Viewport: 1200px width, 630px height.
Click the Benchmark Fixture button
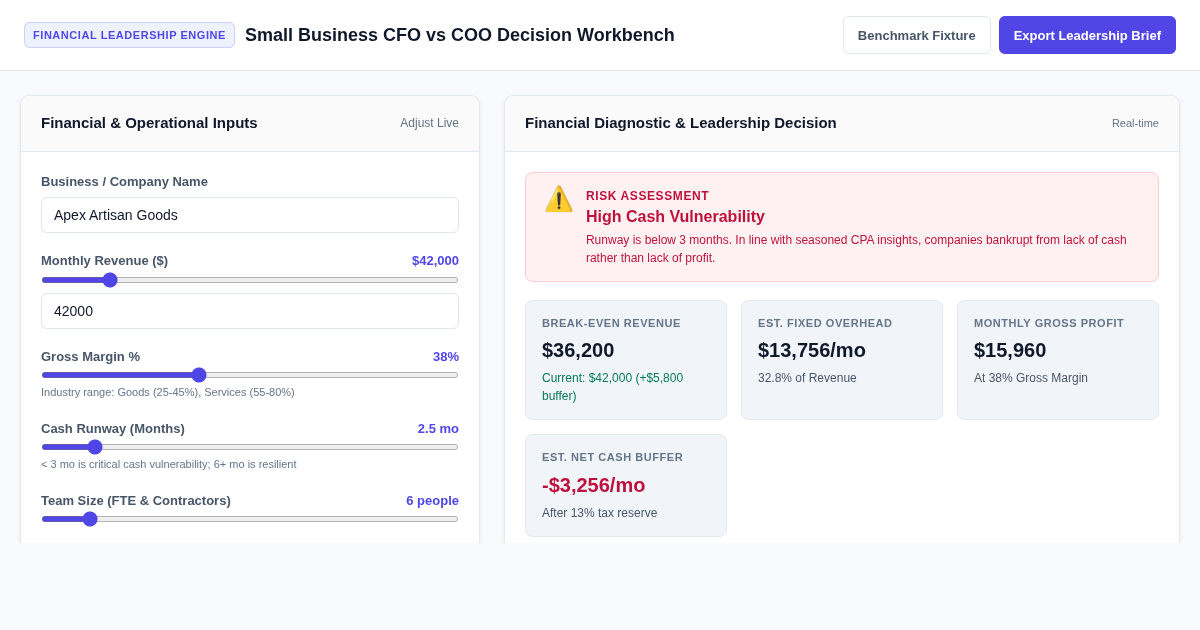(916, 35)
